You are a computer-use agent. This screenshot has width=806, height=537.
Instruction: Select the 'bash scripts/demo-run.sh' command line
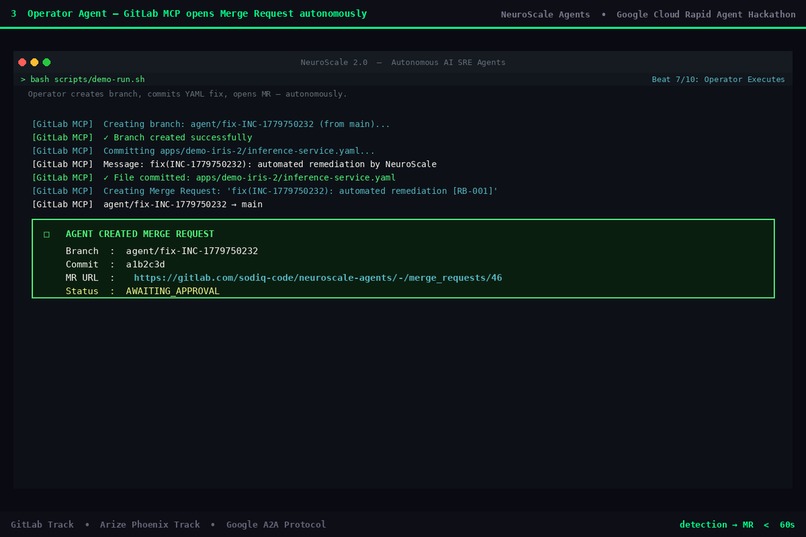[x=82, y=79]
